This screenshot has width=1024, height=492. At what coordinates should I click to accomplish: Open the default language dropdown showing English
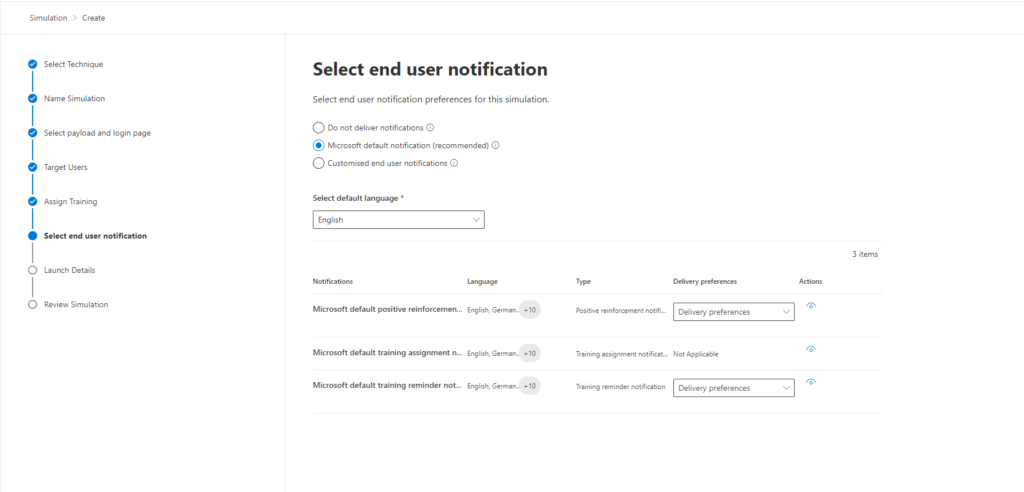[398, 220]
